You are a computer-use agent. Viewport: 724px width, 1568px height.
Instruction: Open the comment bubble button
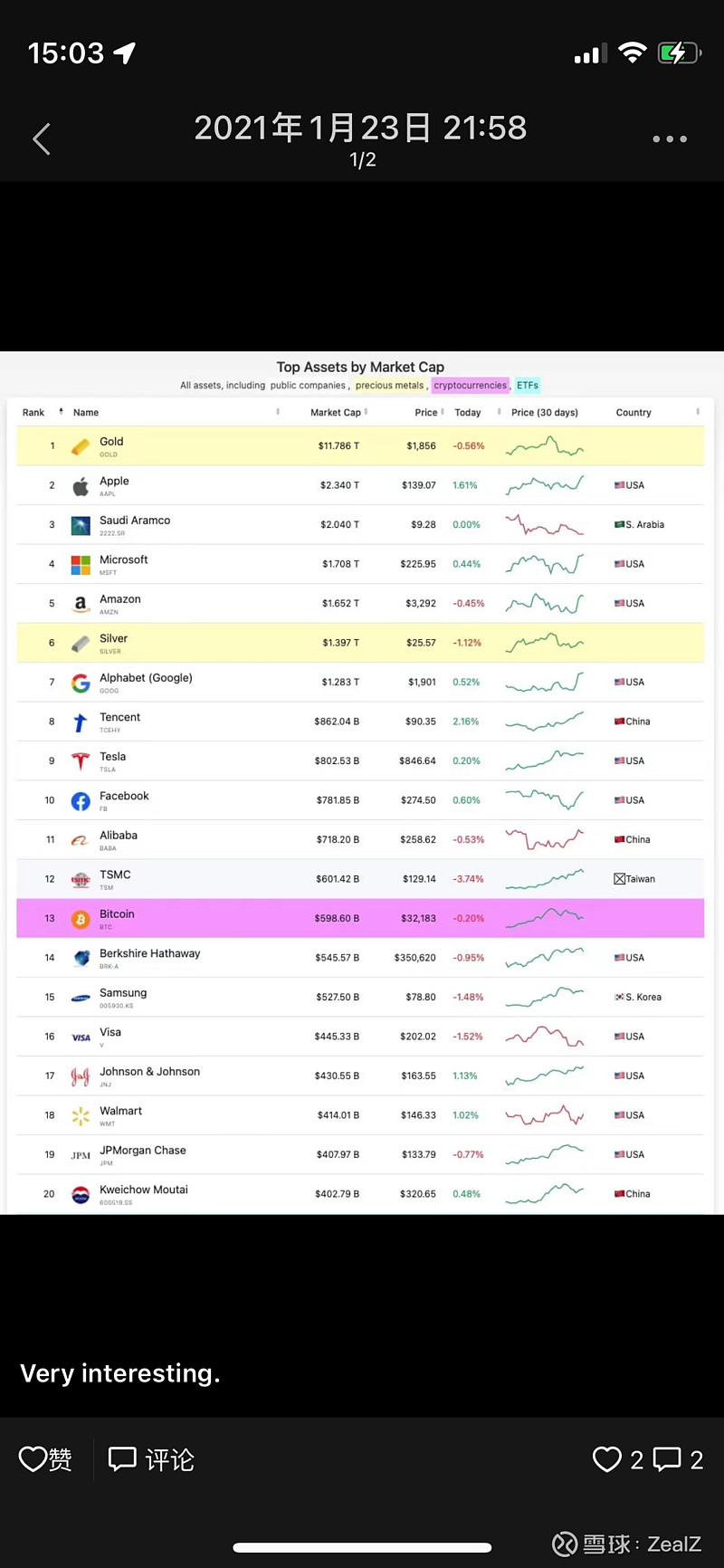pyautogui.click(x=122, y=1458)
